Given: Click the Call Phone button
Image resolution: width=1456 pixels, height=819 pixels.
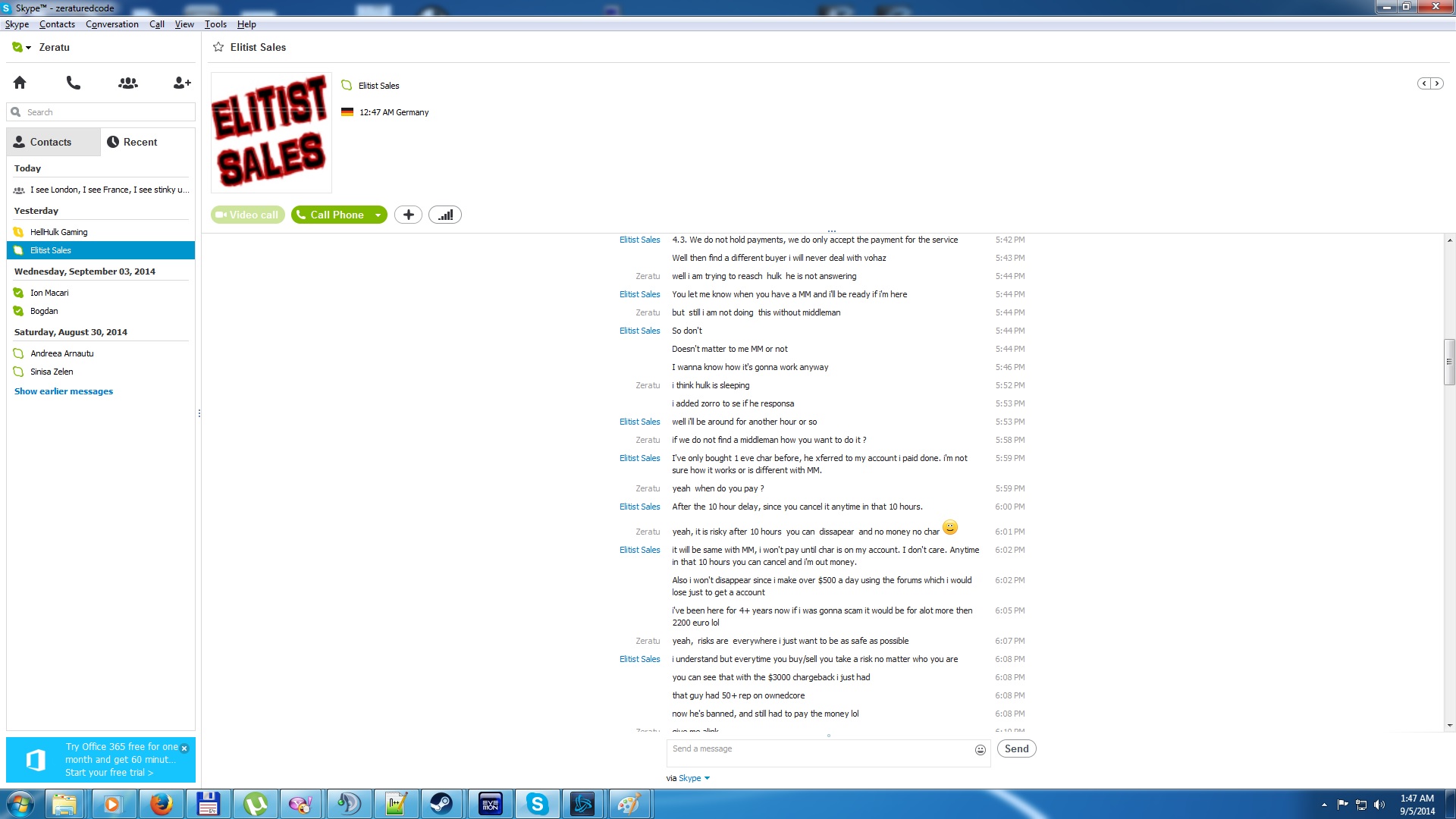Looking at the screenshot, I should tap(331, 215).
